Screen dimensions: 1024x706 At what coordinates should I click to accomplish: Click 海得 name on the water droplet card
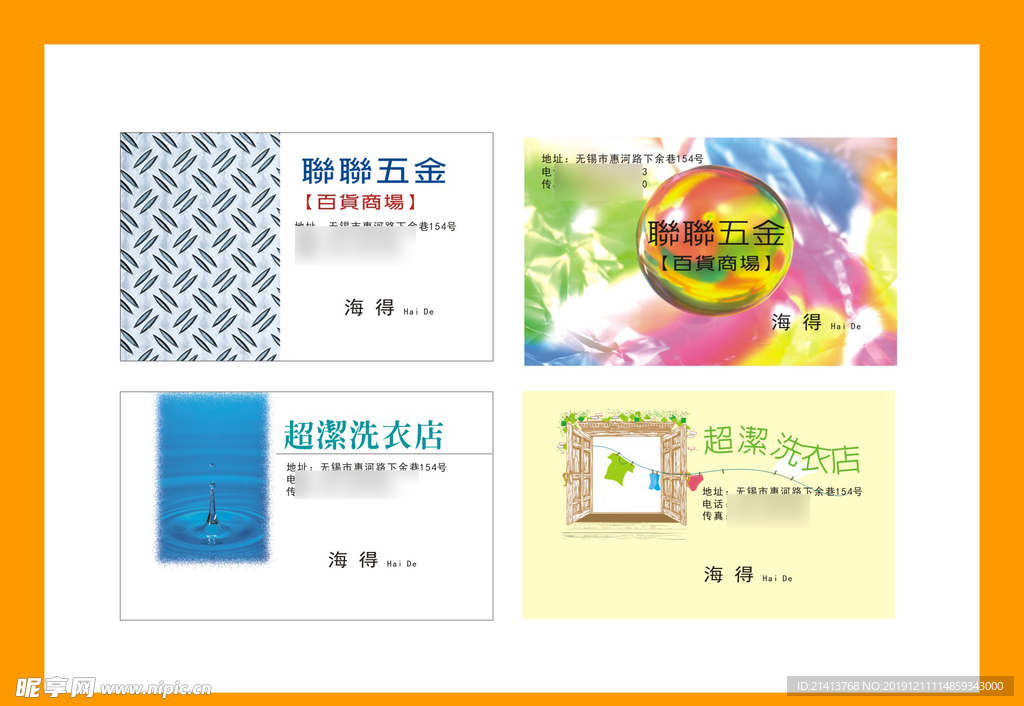point(354,560)
